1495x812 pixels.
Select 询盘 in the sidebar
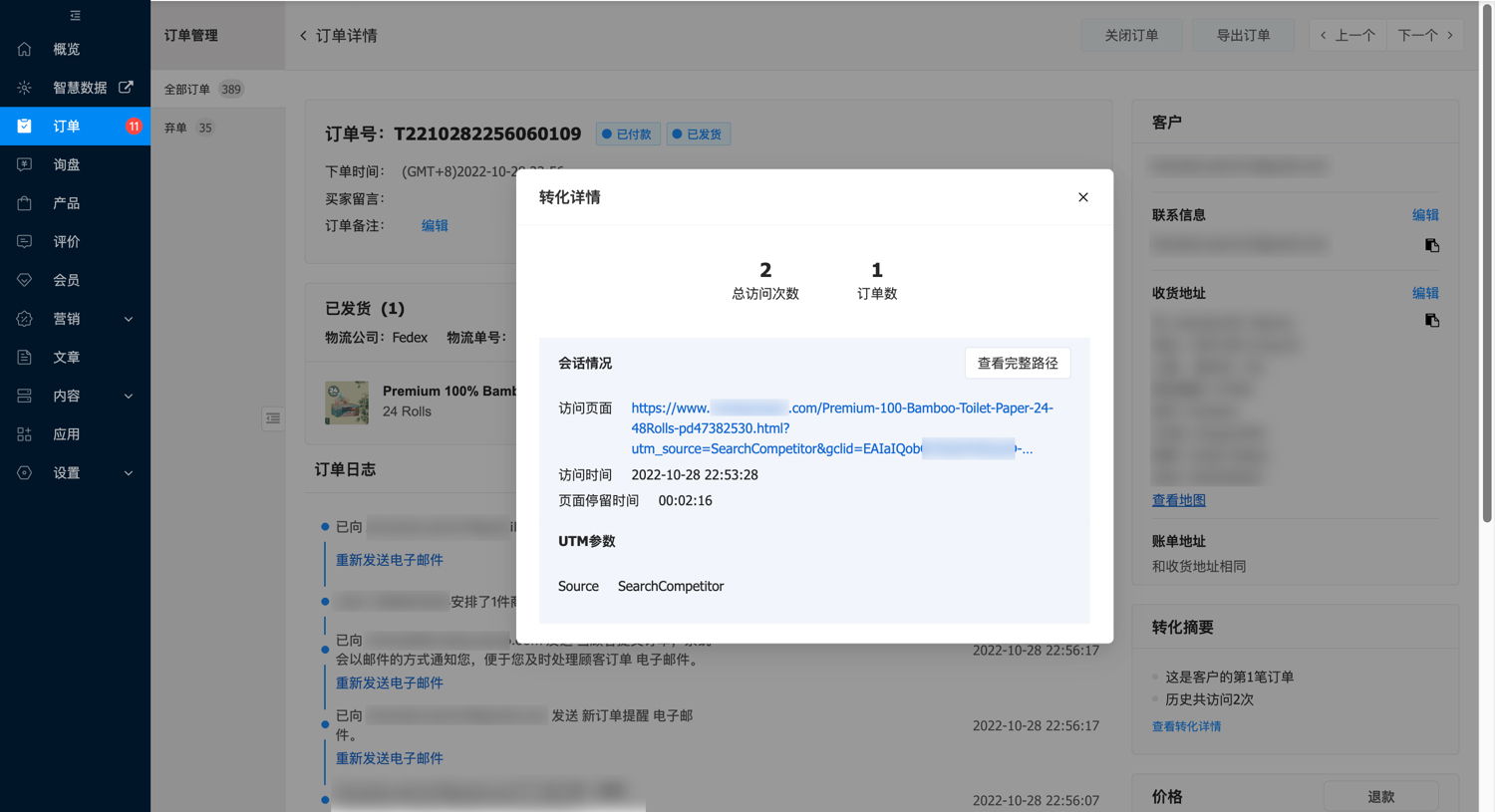click(66, 164)
